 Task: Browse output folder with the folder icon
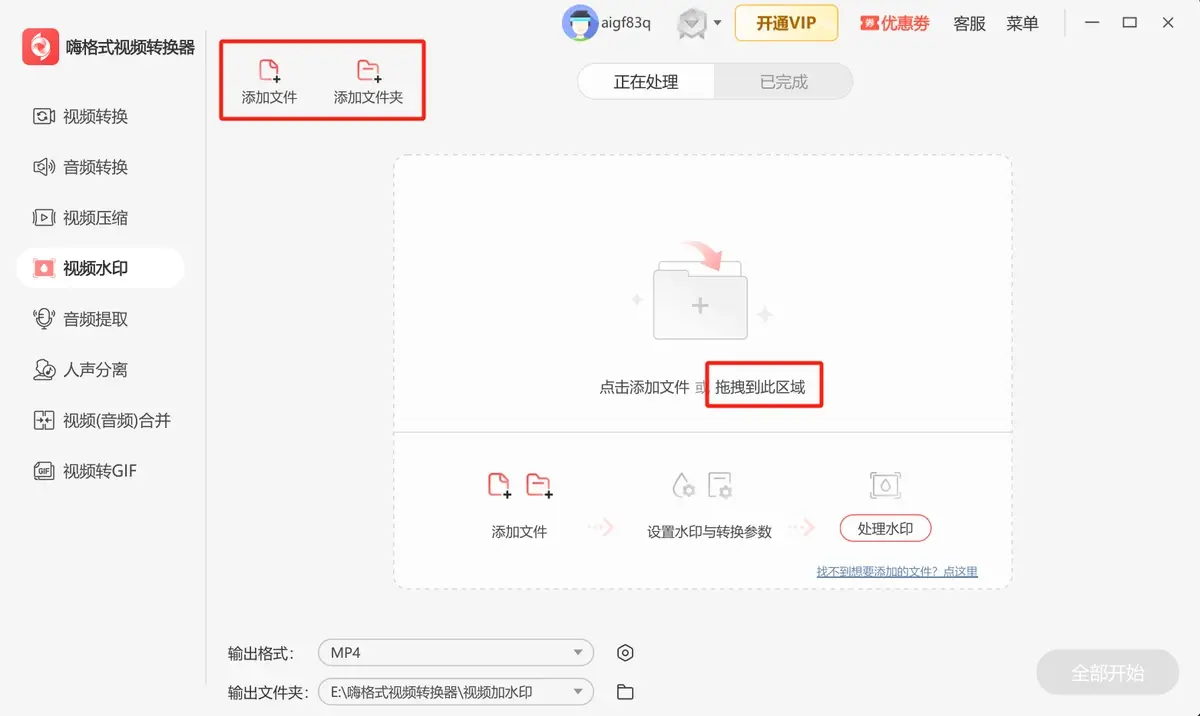tap(625, 691)
